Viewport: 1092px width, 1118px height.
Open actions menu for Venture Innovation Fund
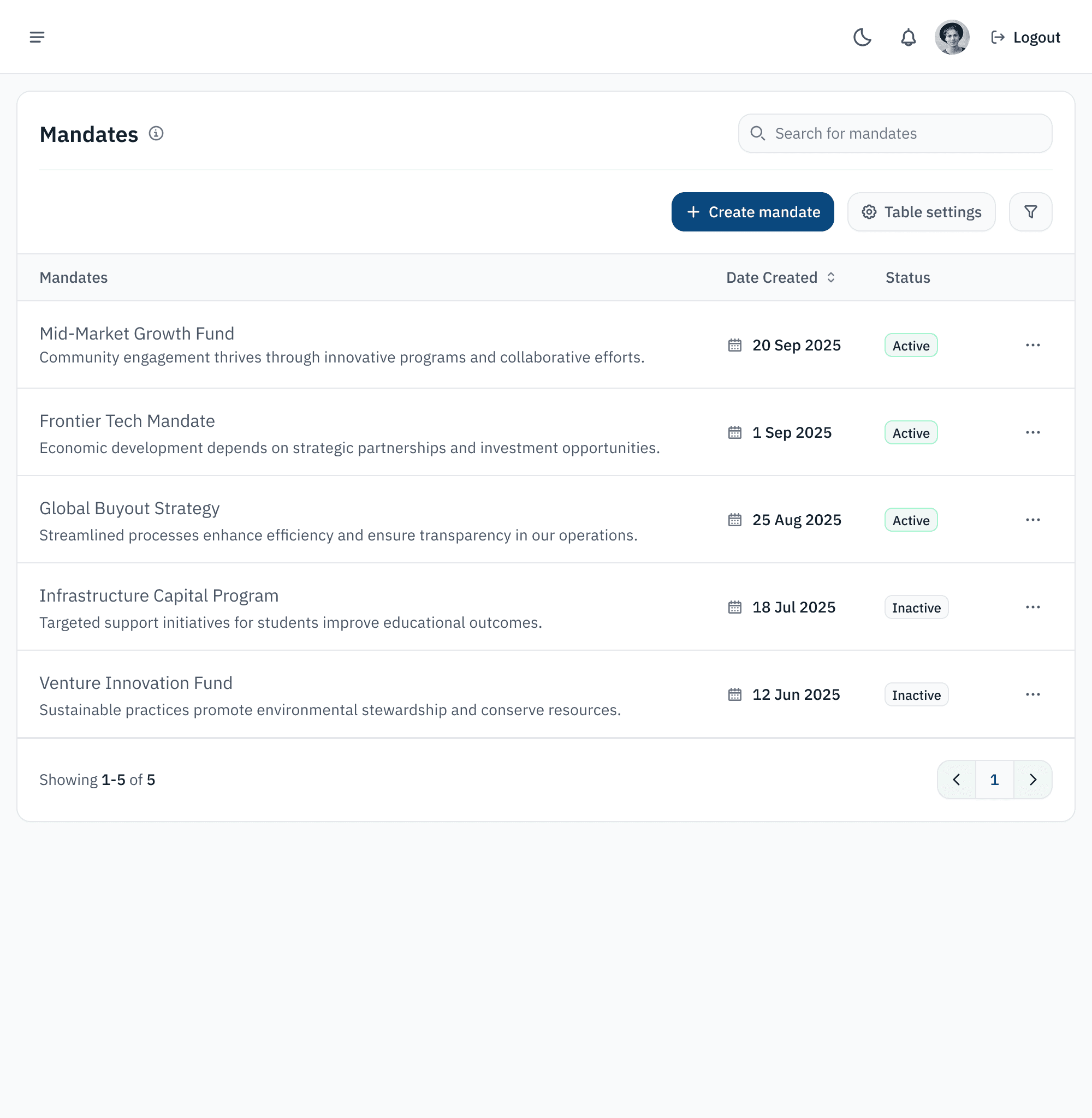click(1032, 694)
